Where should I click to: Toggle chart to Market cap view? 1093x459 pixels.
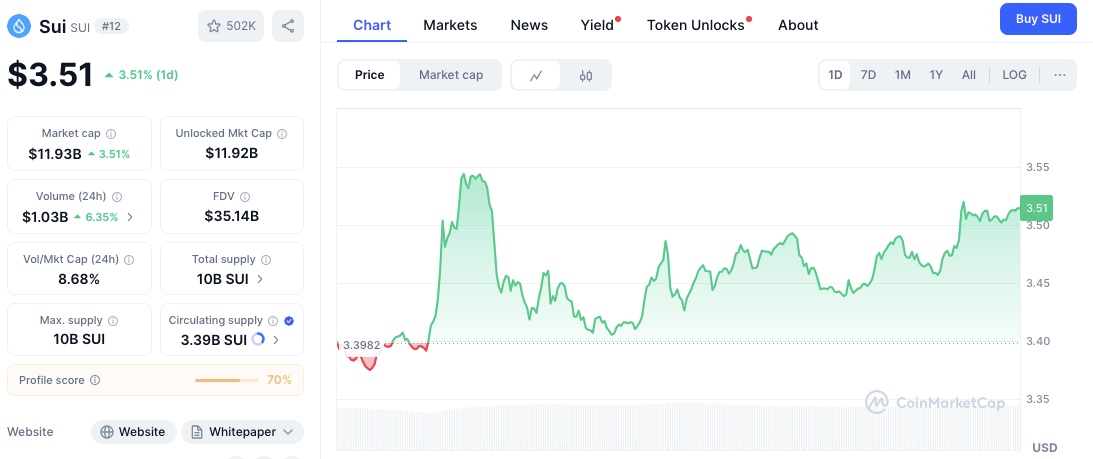pos(451,75)
